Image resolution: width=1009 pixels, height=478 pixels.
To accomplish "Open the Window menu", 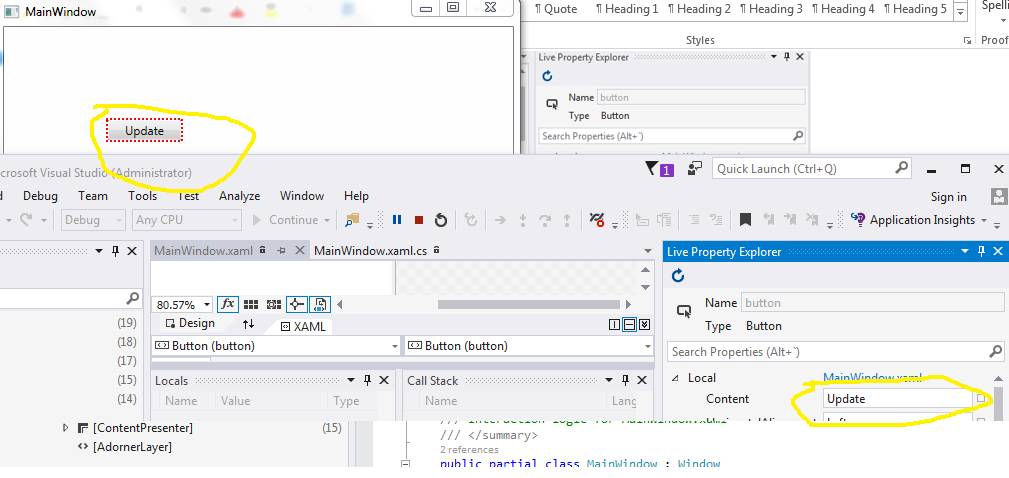I will tap(302, 196).
